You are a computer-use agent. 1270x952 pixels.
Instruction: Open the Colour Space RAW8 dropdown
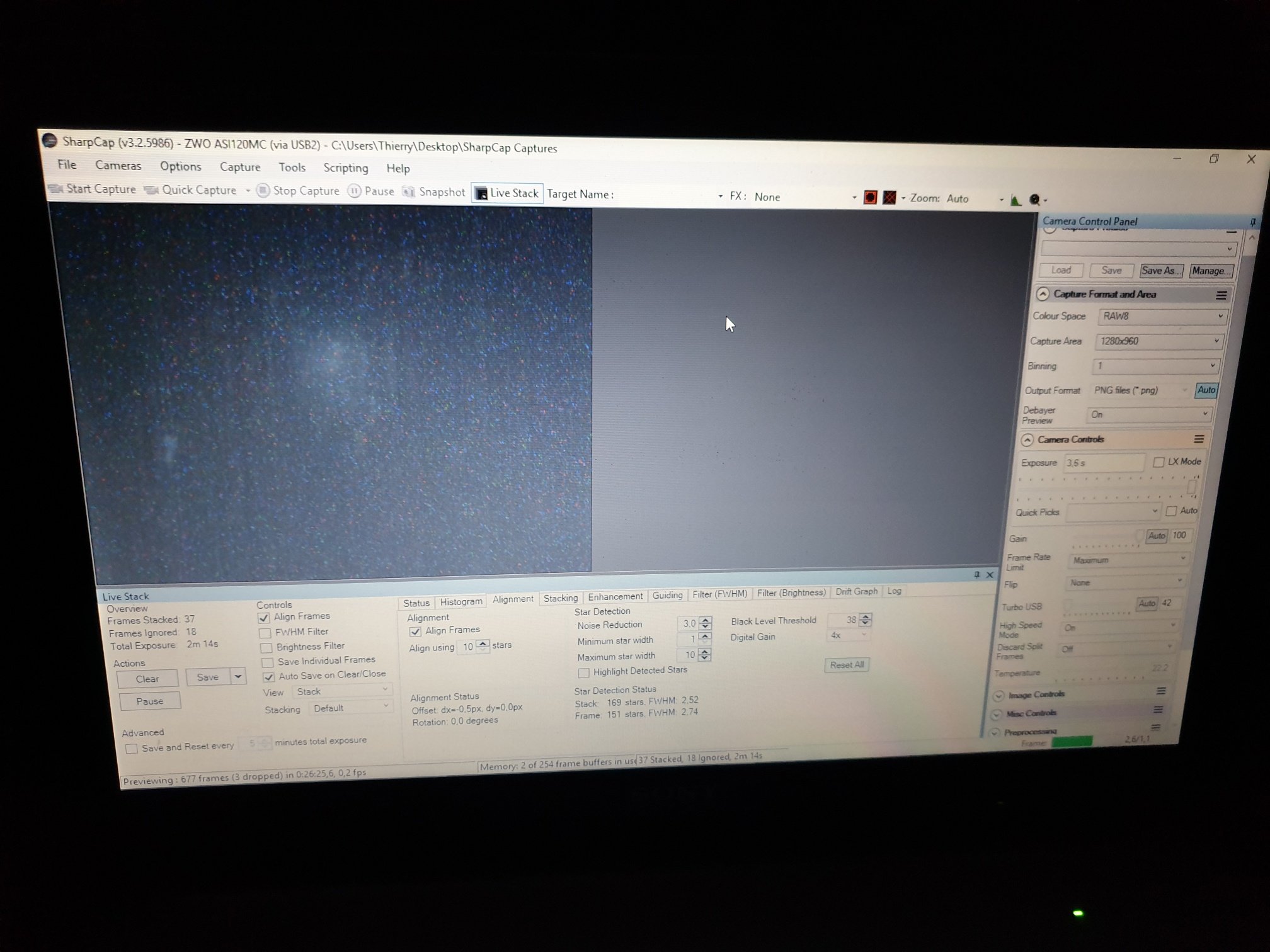[x=1162, y=317]
